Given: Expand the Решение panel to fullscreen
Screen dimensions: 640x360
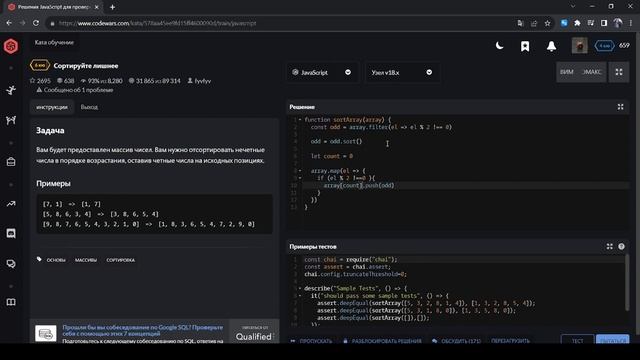Looking at the screenshot, I should click(620, 107).
